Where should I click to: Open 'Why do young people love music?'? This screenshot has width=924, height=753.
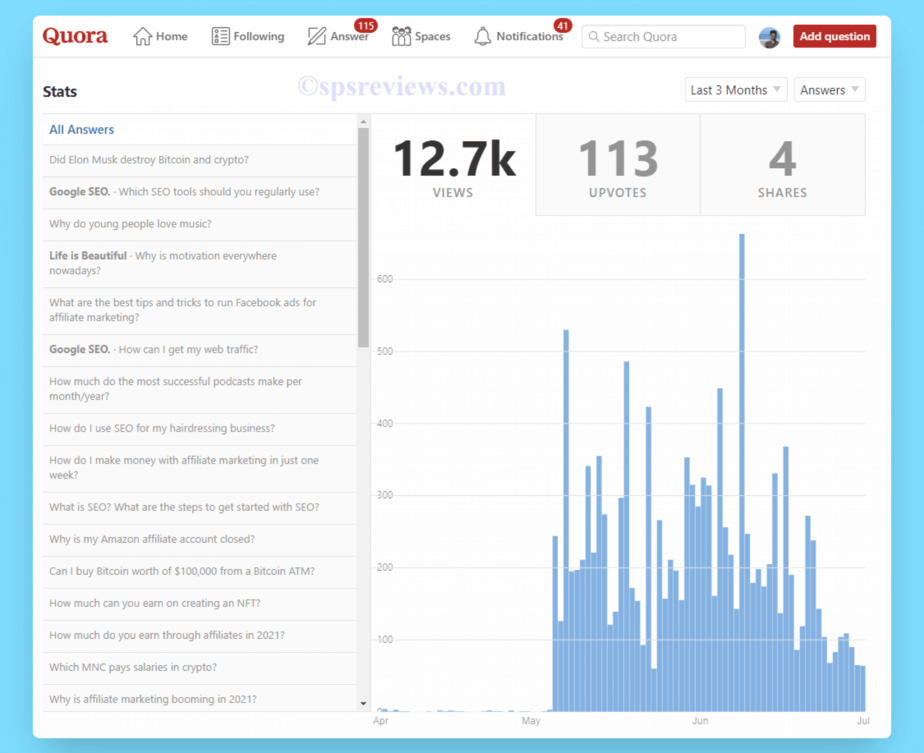(x=199, y=224)
